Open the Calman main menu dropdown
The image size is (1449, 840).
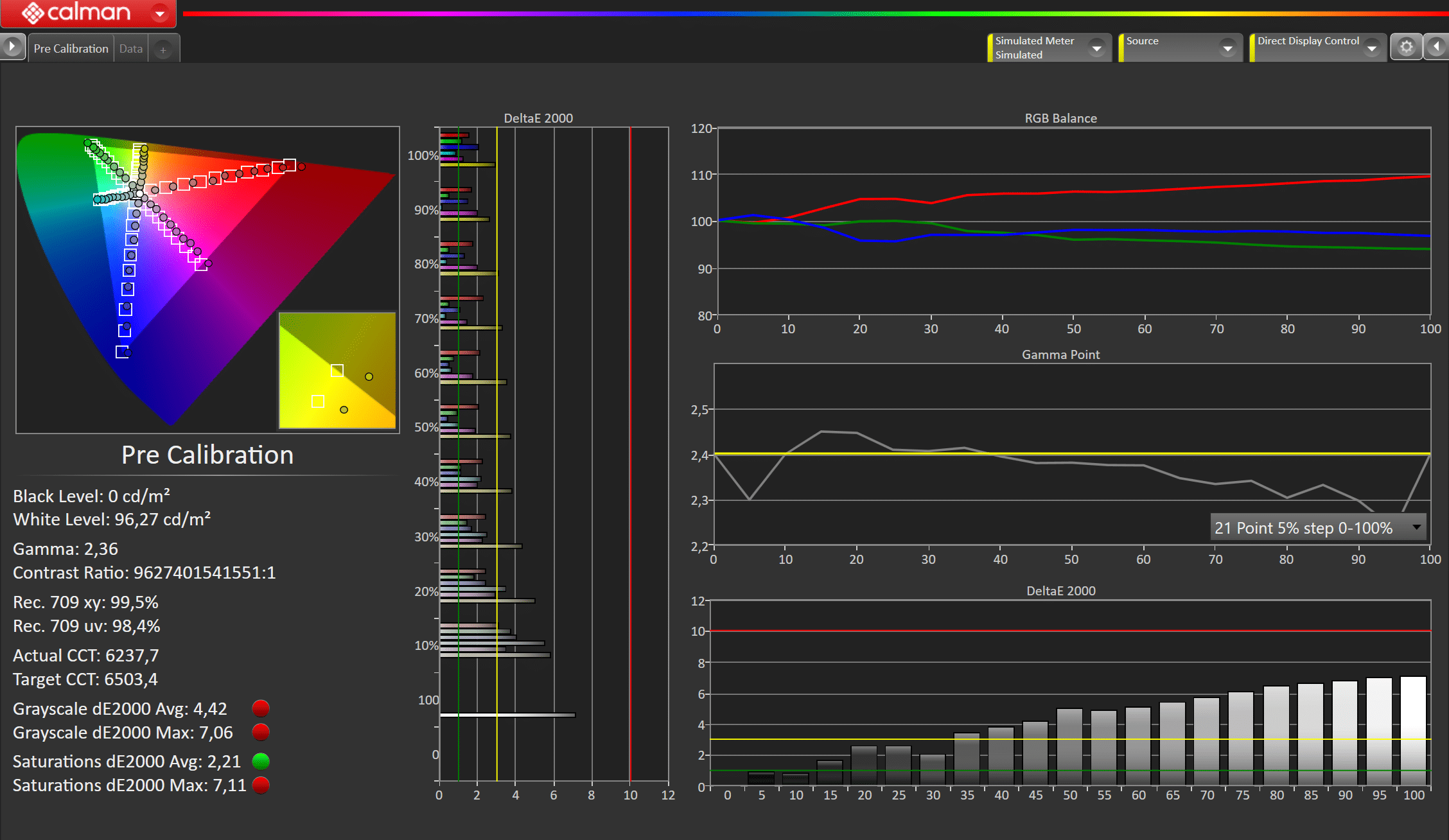(160, 13)
